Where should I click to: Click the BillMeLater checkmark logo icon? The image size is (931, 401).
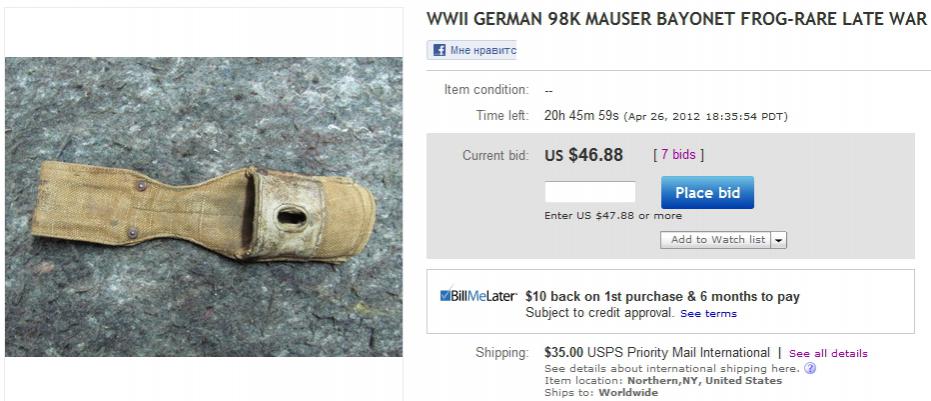445,295
